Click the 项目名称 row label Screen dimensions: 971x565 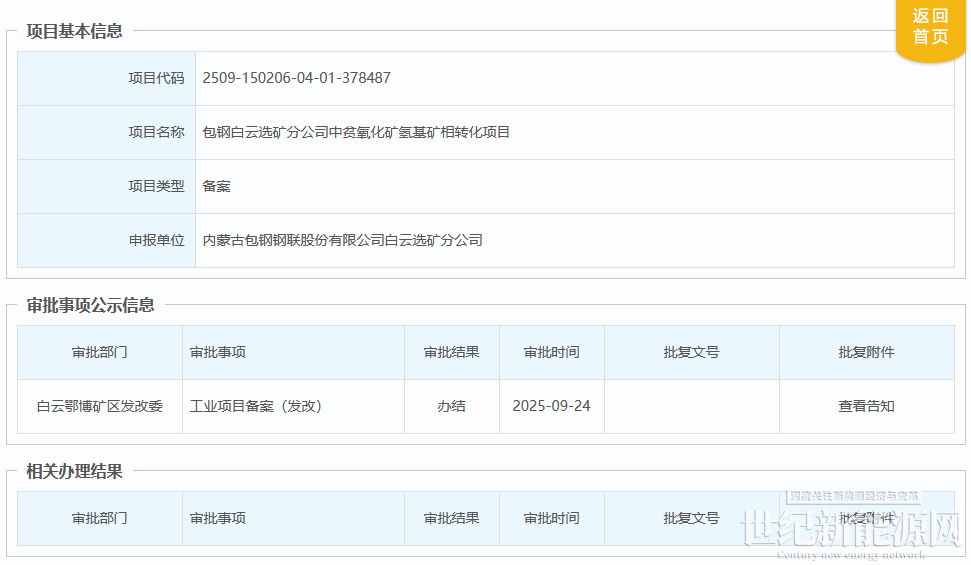pyautogui.click(x=156, y=132)
